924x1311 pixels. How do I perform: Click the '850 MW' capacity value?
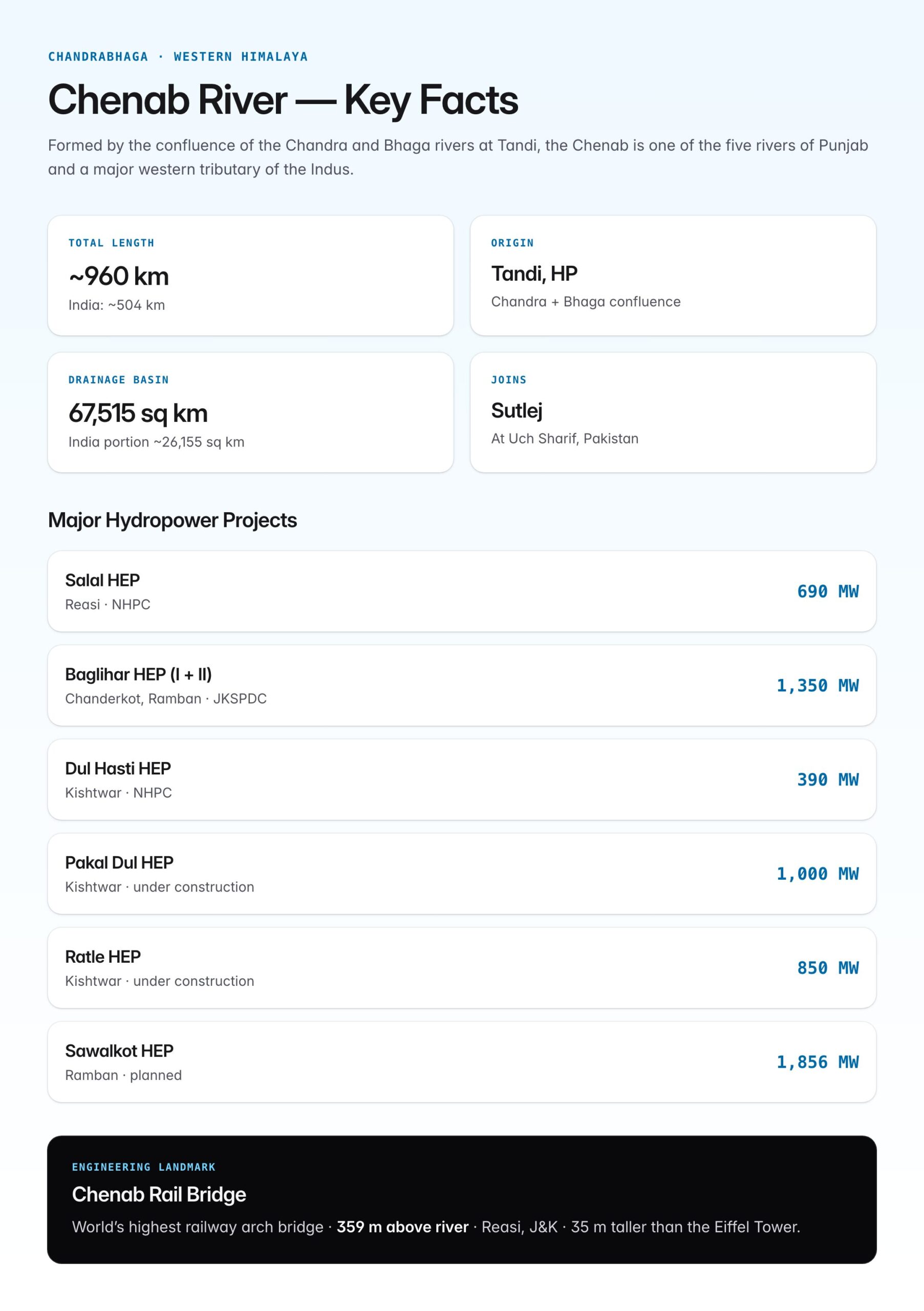click(x=828, y=968)
